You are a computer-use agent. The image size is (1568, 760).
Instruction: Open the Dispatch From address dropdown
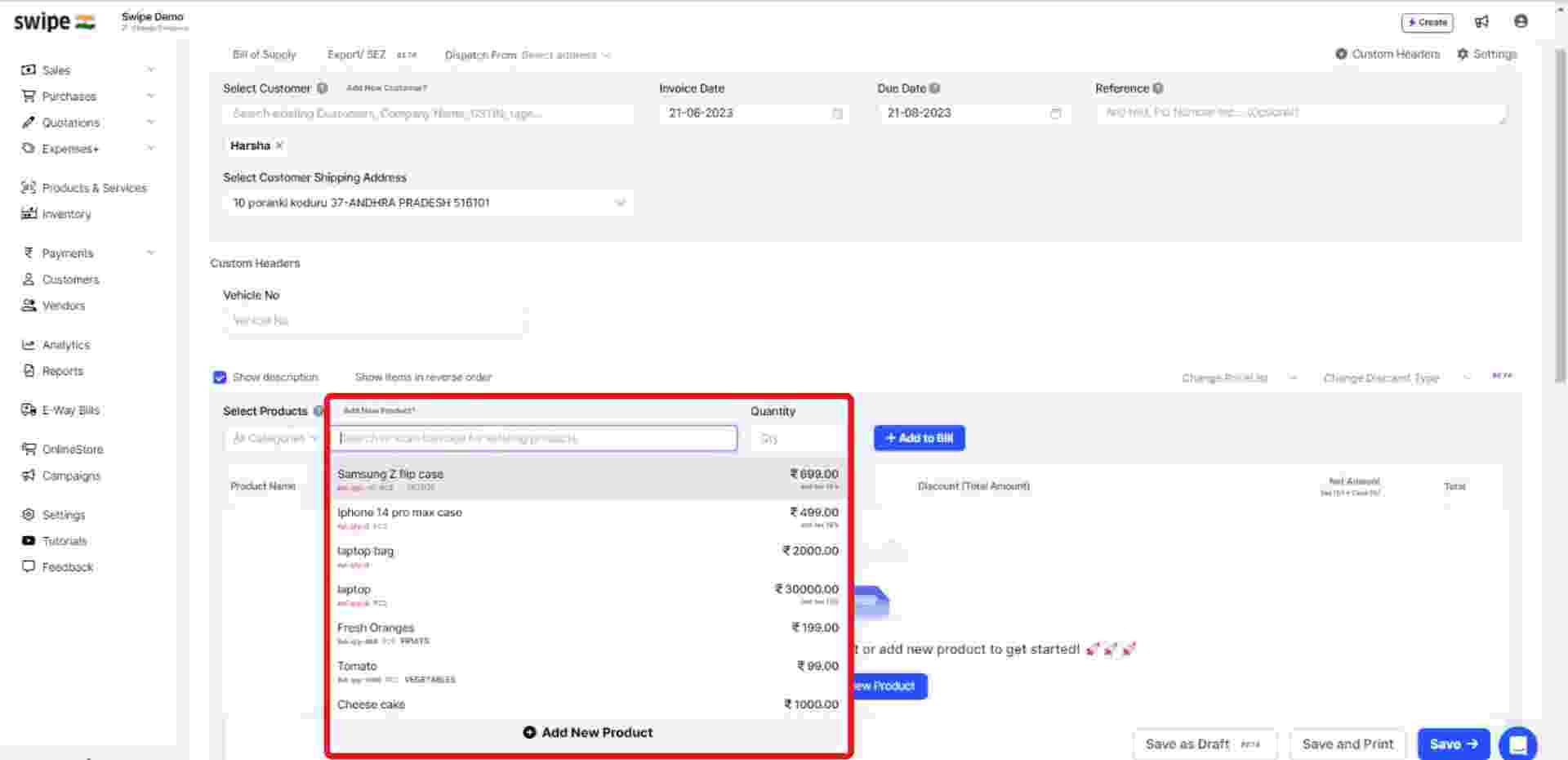566,56
